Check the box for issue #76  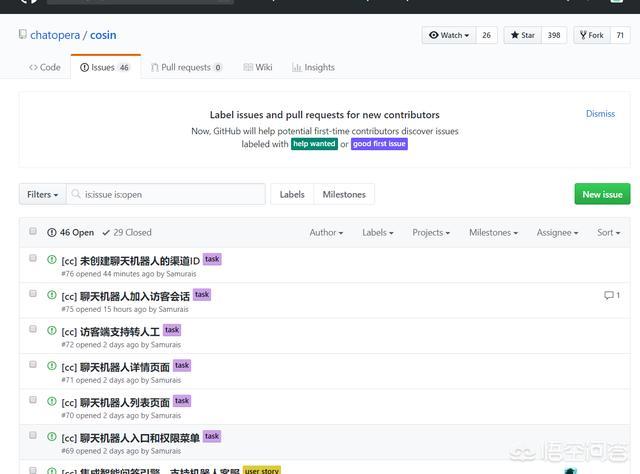33,259
